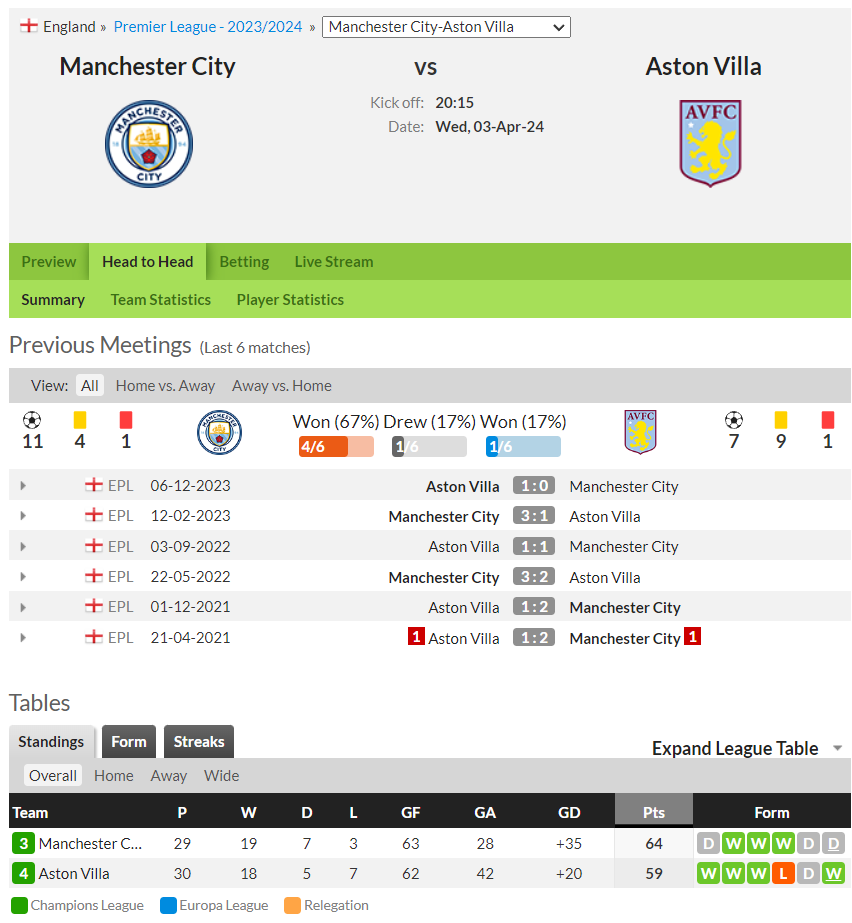Click the England flag icon in breadcrumb
Image resolution: width=852 pixels, height=923 pixels.
point(29,26)
